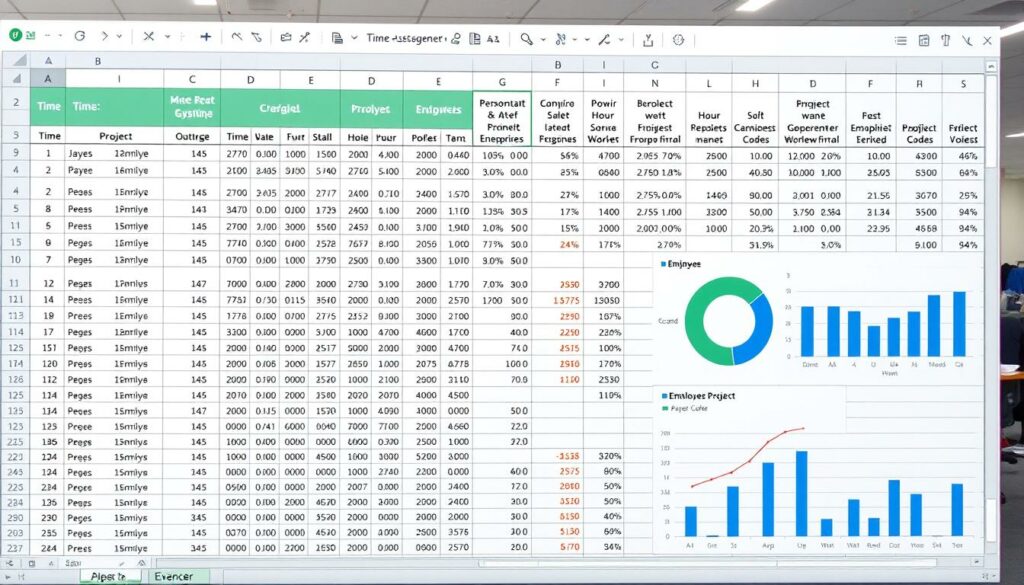The image size is (1024, 585).
Task: Click the 'Proiyet' green header cell
Action: pyautogui.click(x=371, y=108)
